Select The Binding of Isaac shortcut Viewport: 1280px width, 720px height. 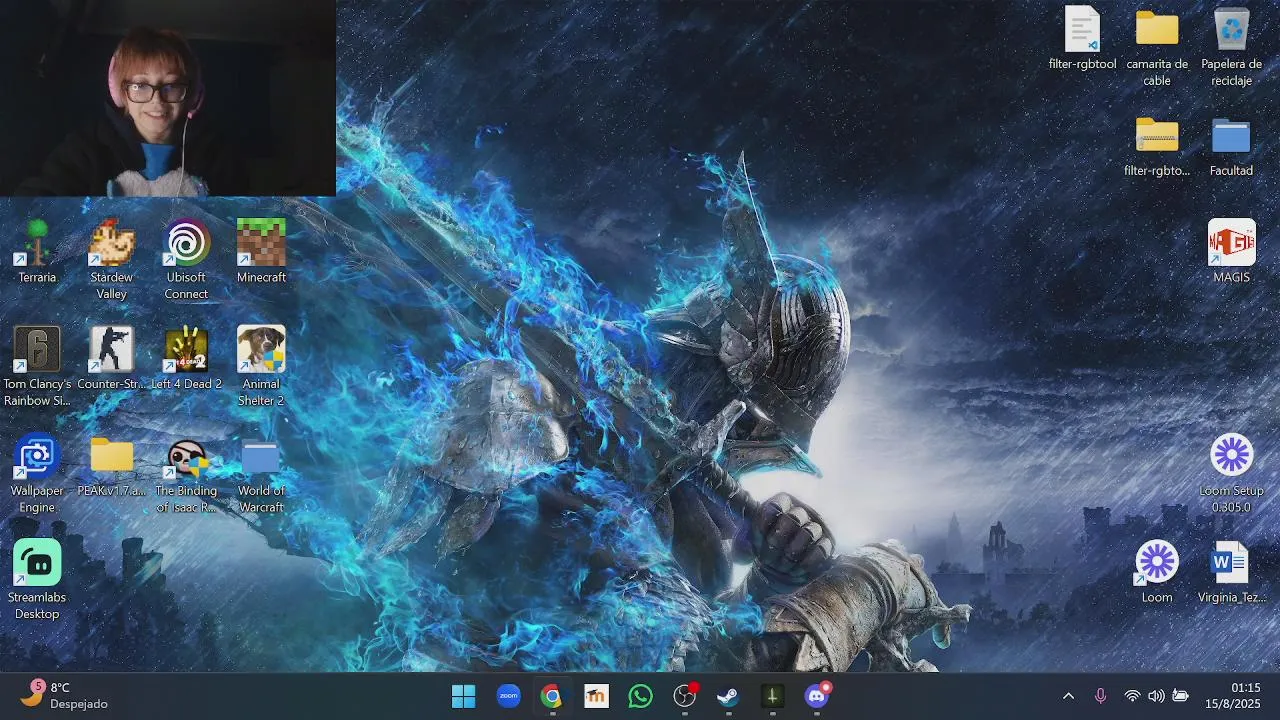coord(186,473)
